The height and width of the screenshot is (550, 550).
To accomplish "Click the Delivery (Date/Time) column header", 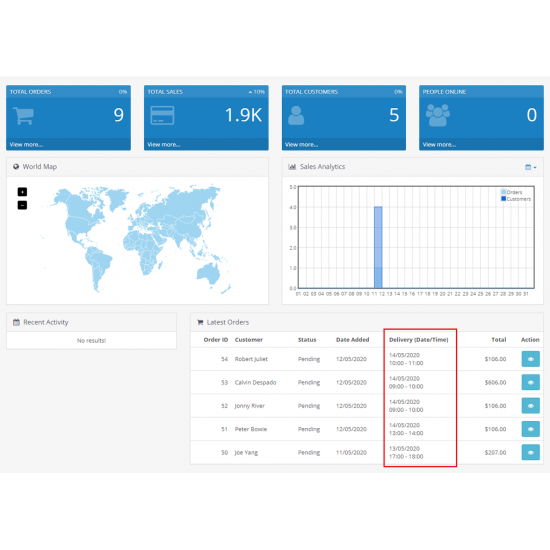I will pyautogui.click(x=418, y=340).
